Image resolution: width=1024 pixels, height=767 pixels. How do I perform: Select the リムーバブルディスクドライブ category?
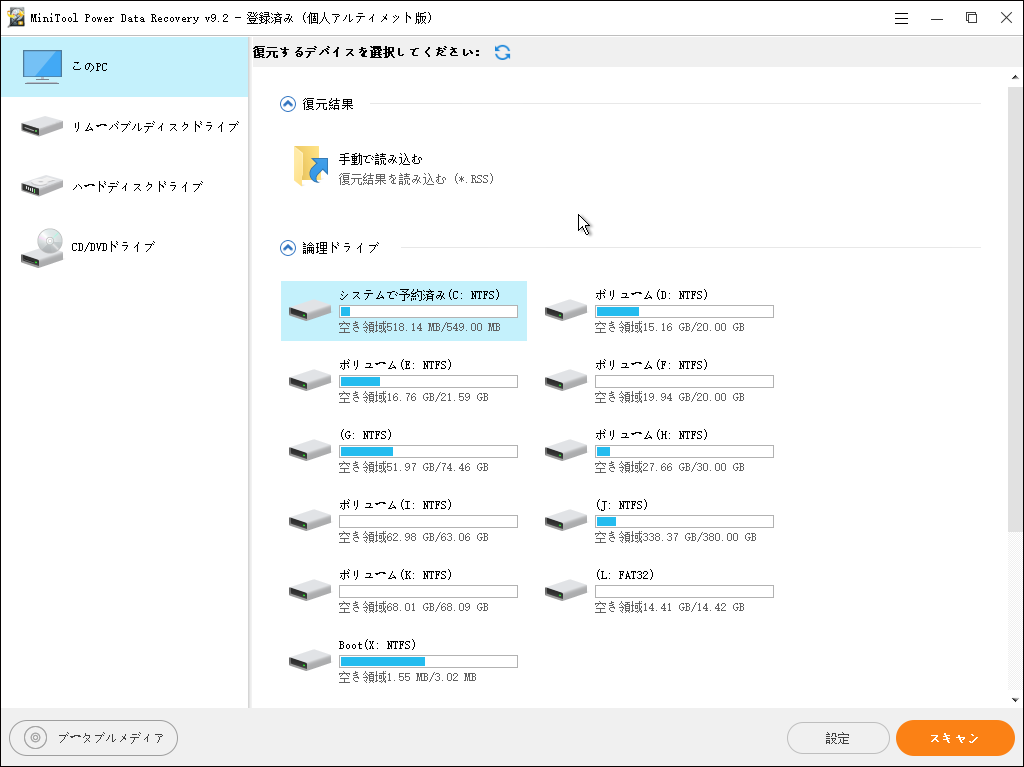[124, 128]
